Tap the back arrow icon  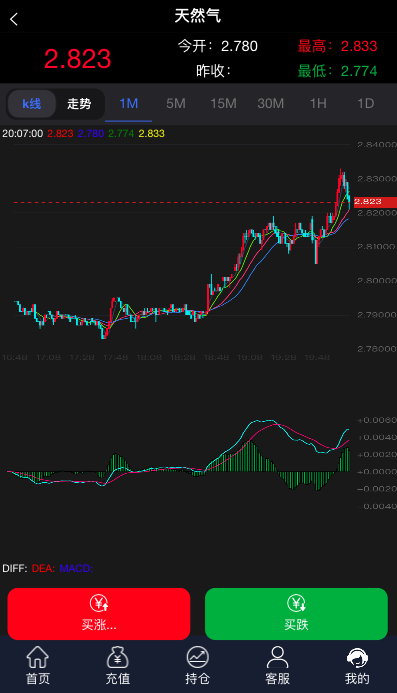(14, 19)
